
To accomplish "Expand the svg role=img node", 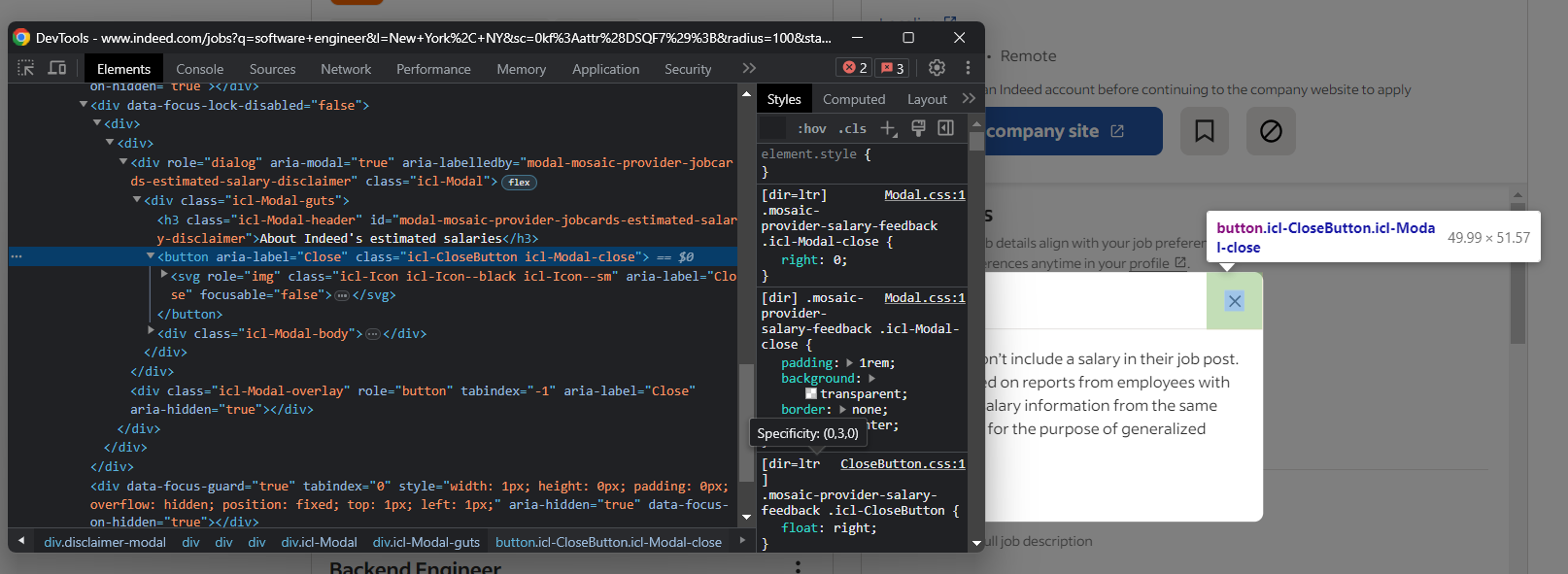I will click(x=164, y=275).
